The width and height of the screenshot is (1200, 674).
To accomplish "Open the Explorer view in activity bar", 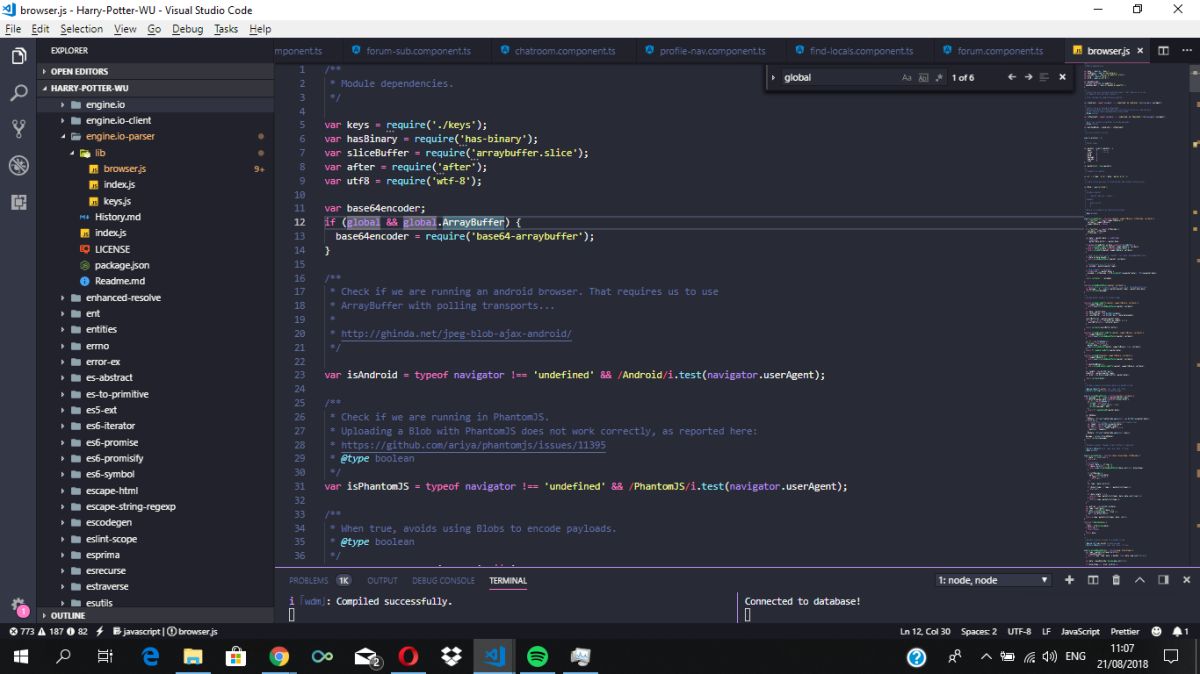I will pyautogui.click(x=18, y=56).
